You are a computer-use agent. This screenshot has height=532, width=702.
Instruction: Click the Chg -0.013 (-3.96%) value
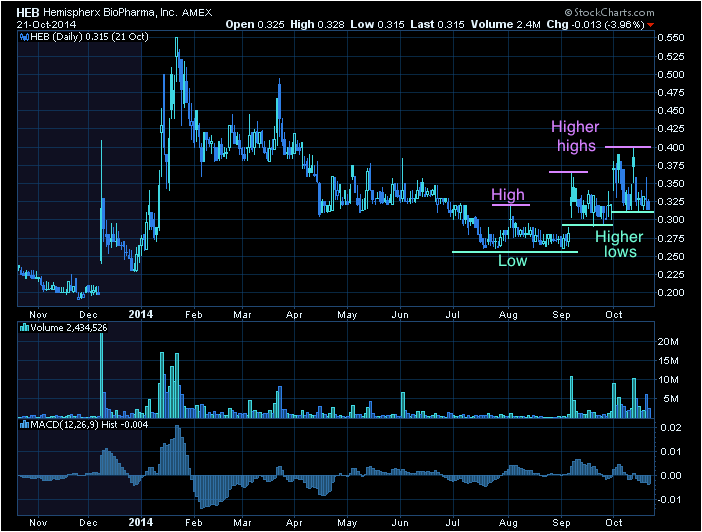(596, 25)
